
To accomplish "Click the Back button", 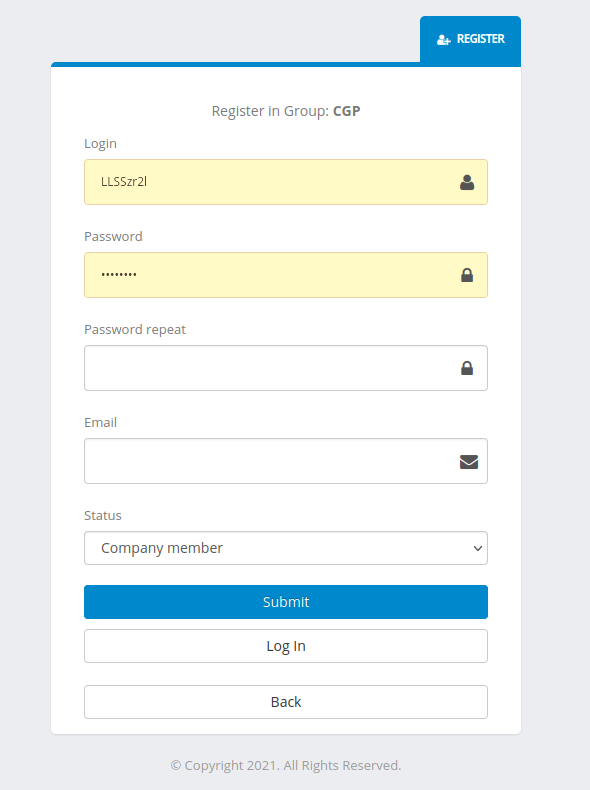I will 286,702.
